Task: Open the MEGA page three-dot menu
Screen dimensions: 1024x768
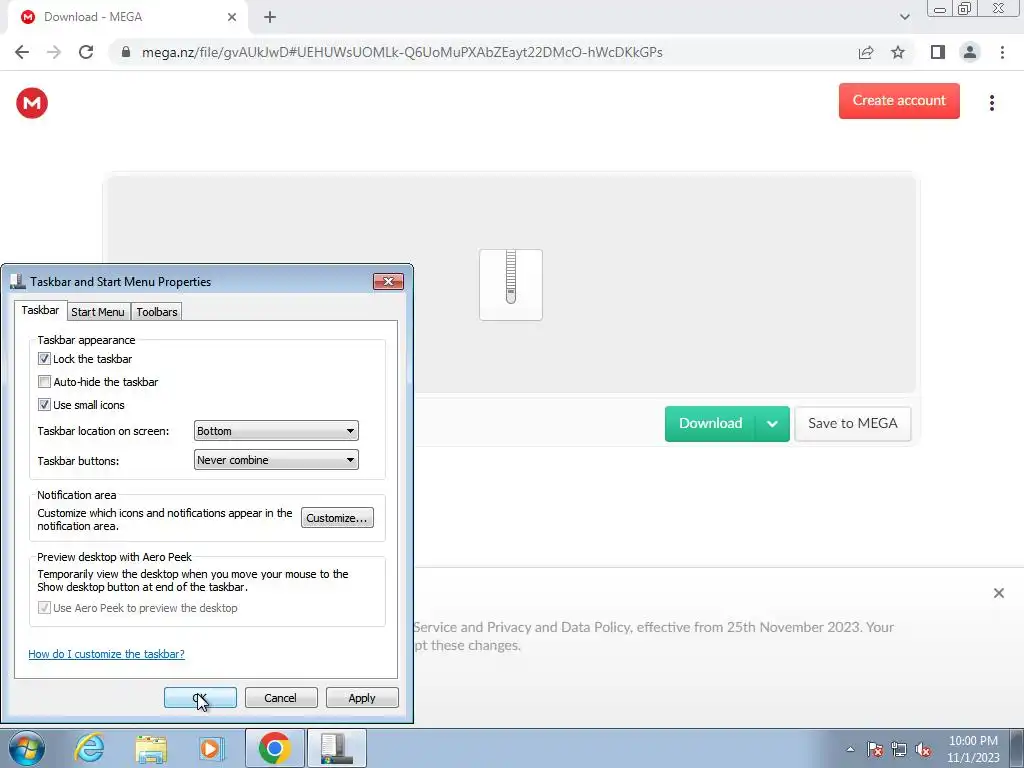Action: 991,103
